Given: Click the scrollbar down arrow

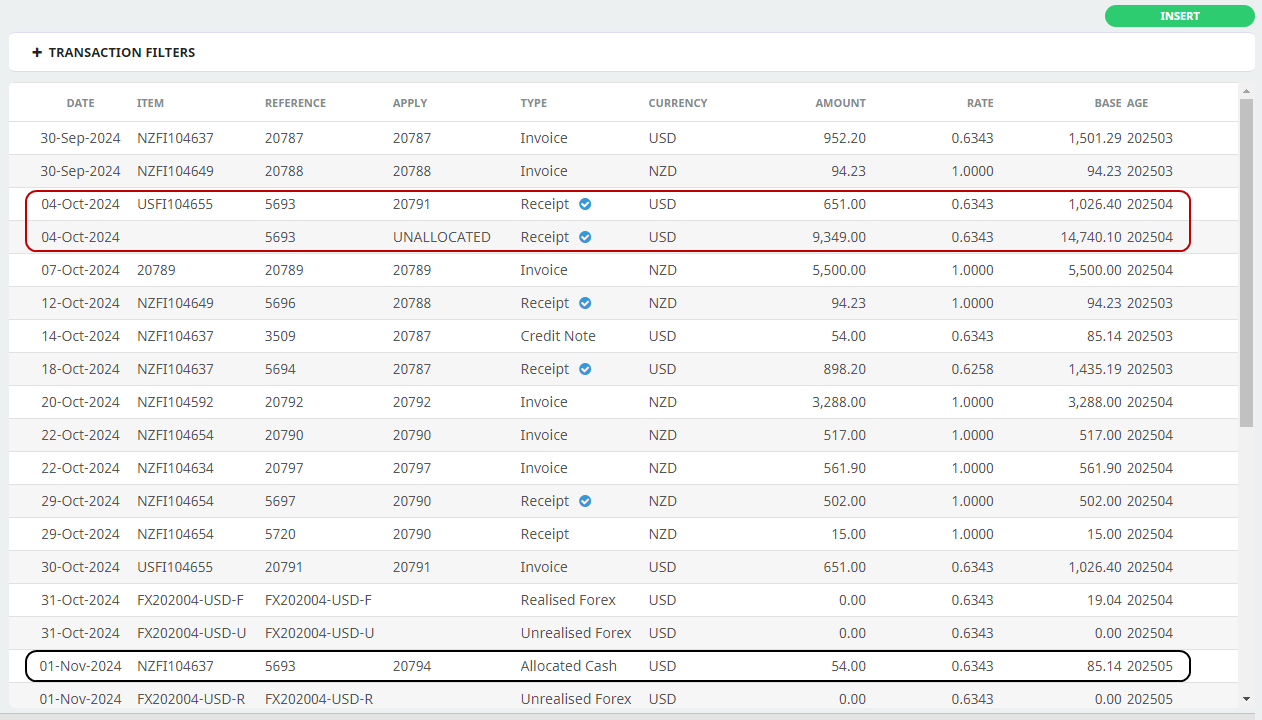Looking at the screenshot, I should 1245,698.
